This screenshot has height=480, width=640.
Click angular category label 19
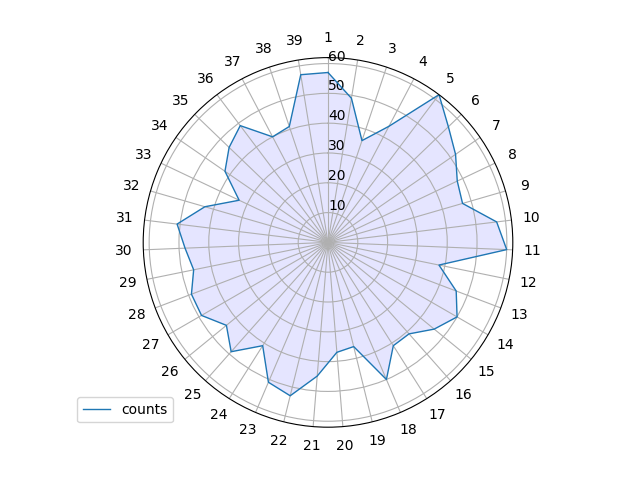coord(378,440)
